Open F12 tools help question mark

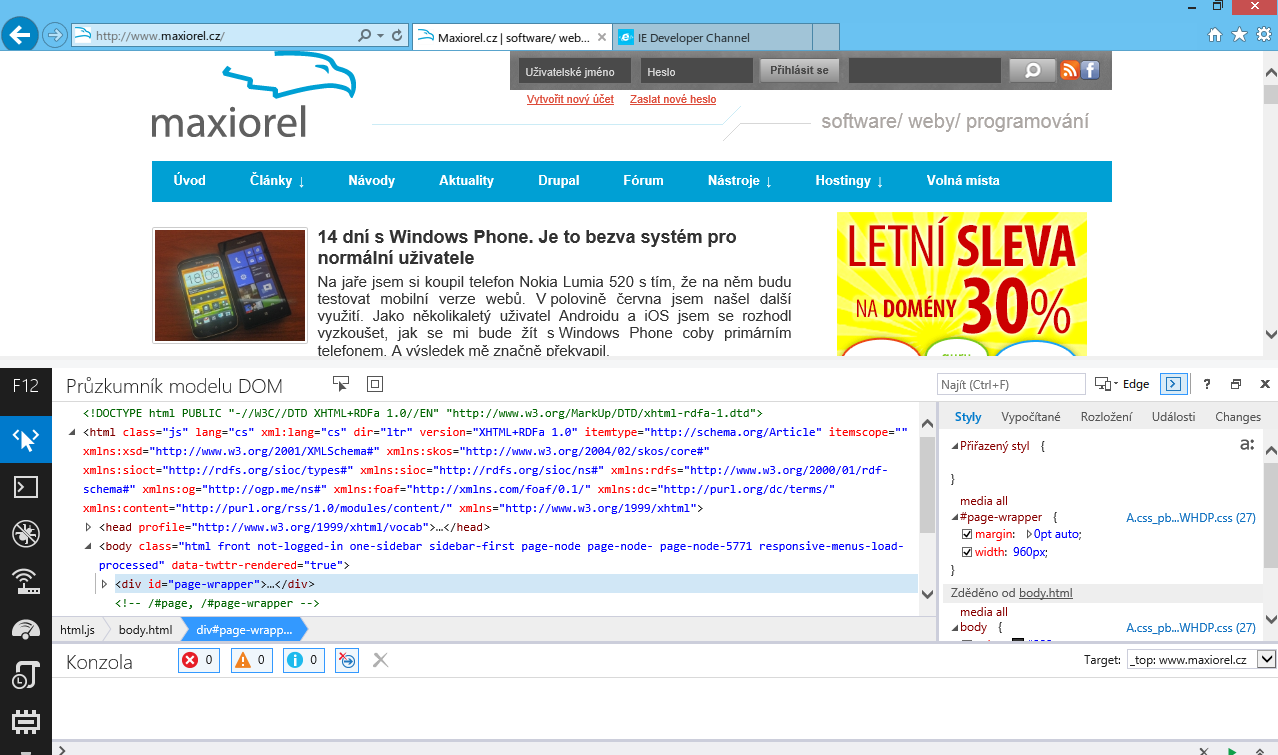click(1207, 384)
